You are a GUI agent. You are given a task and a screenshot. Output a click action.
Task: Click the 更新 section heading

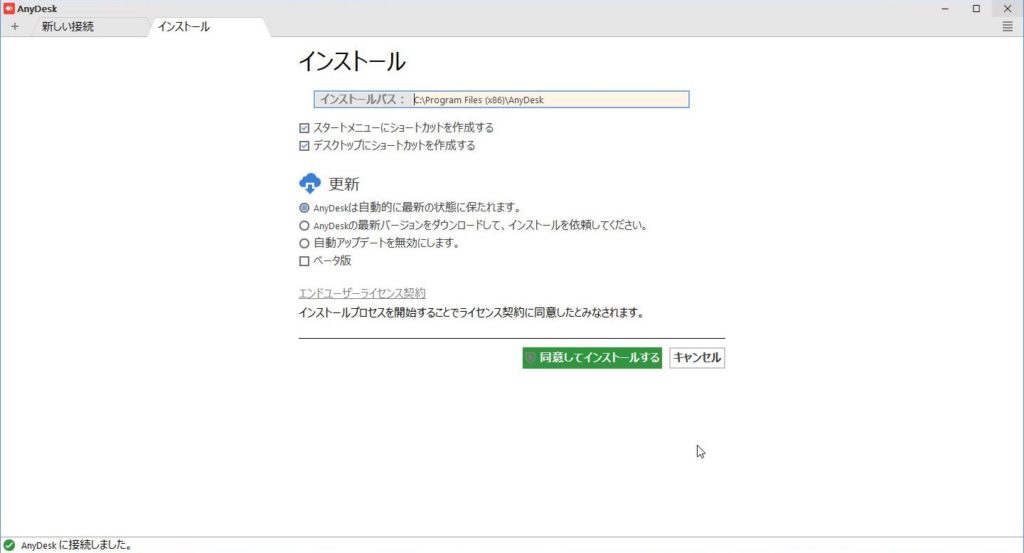click(x=344, y=184)
